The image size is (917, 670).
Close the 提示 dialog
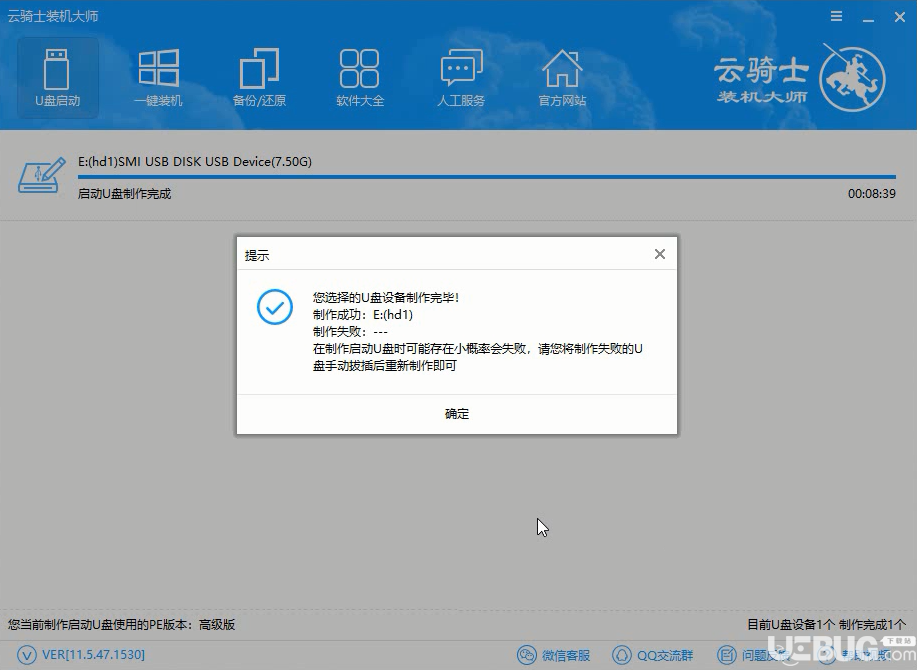coord(660,254)
